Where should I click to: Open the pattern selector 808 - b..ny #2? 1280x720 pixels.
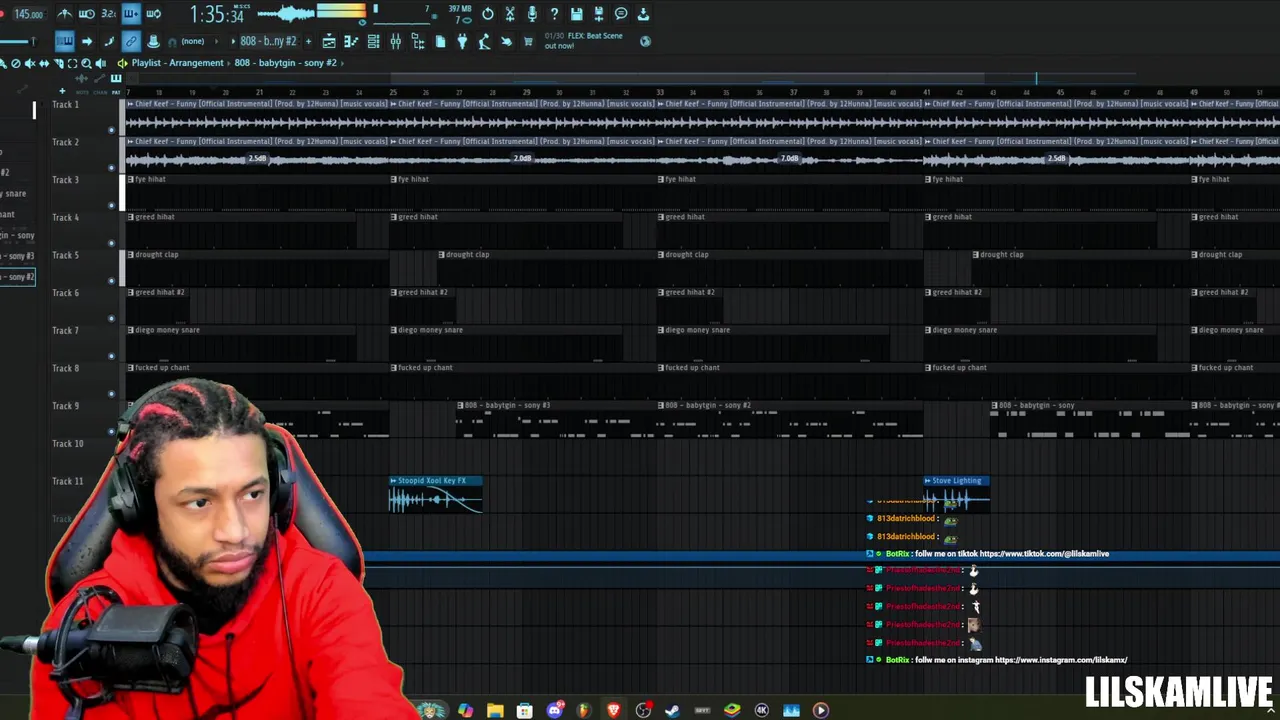click(268, 41)
